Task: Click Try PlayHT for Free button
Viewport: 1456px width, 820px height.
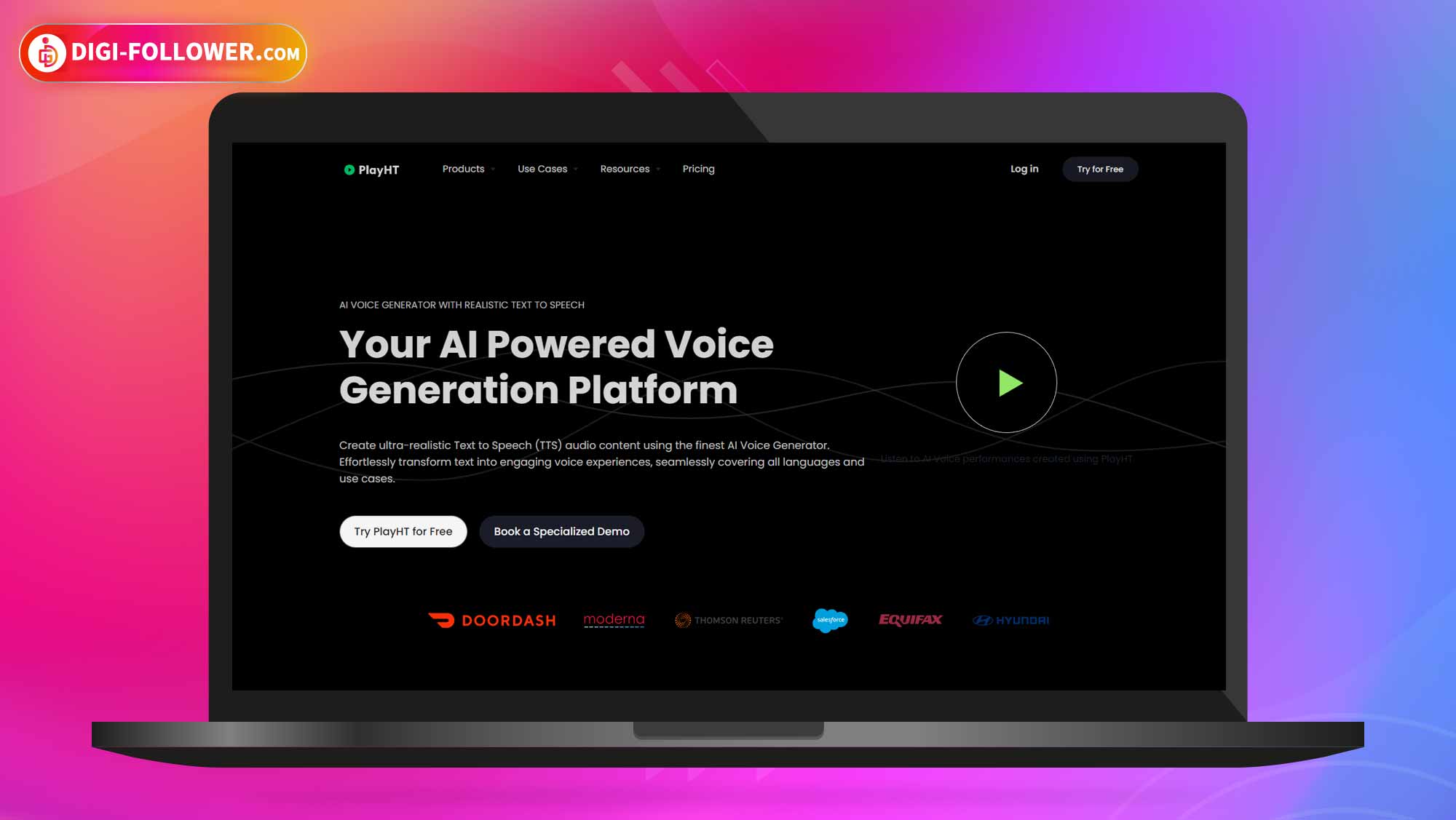Action: click(403, 531)
